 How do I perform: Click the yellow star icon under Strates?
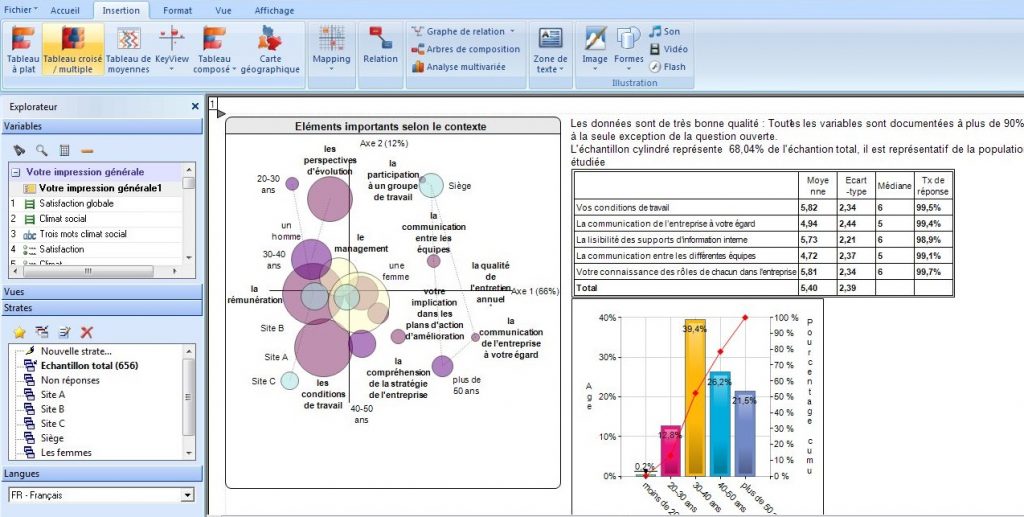coord(19,332)
